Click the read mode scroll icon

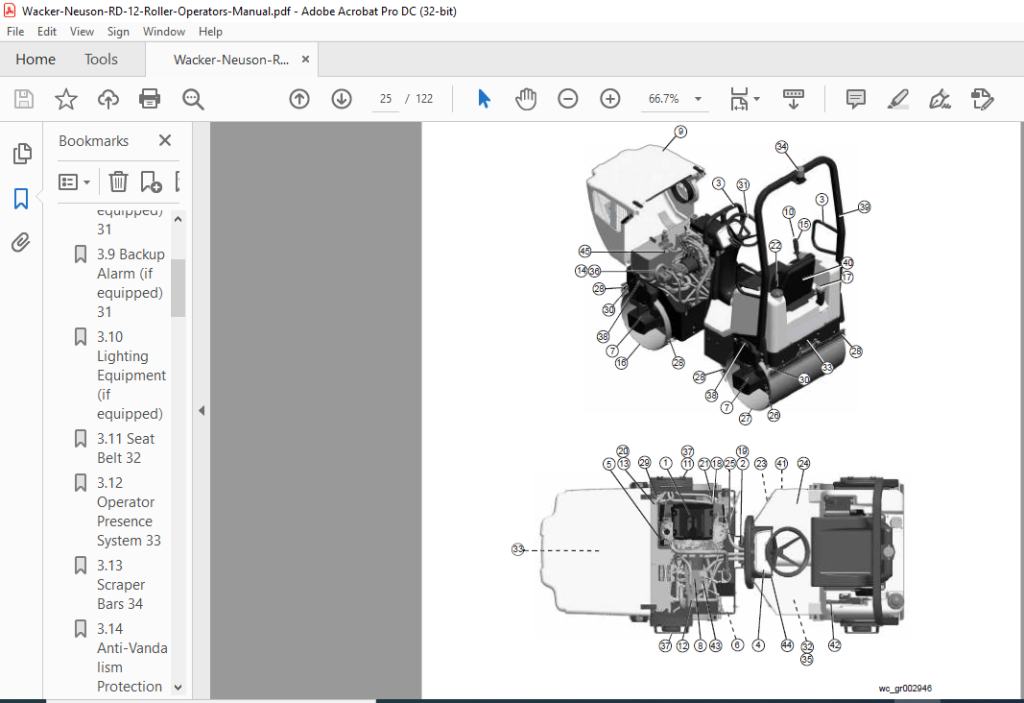(793, 99)
